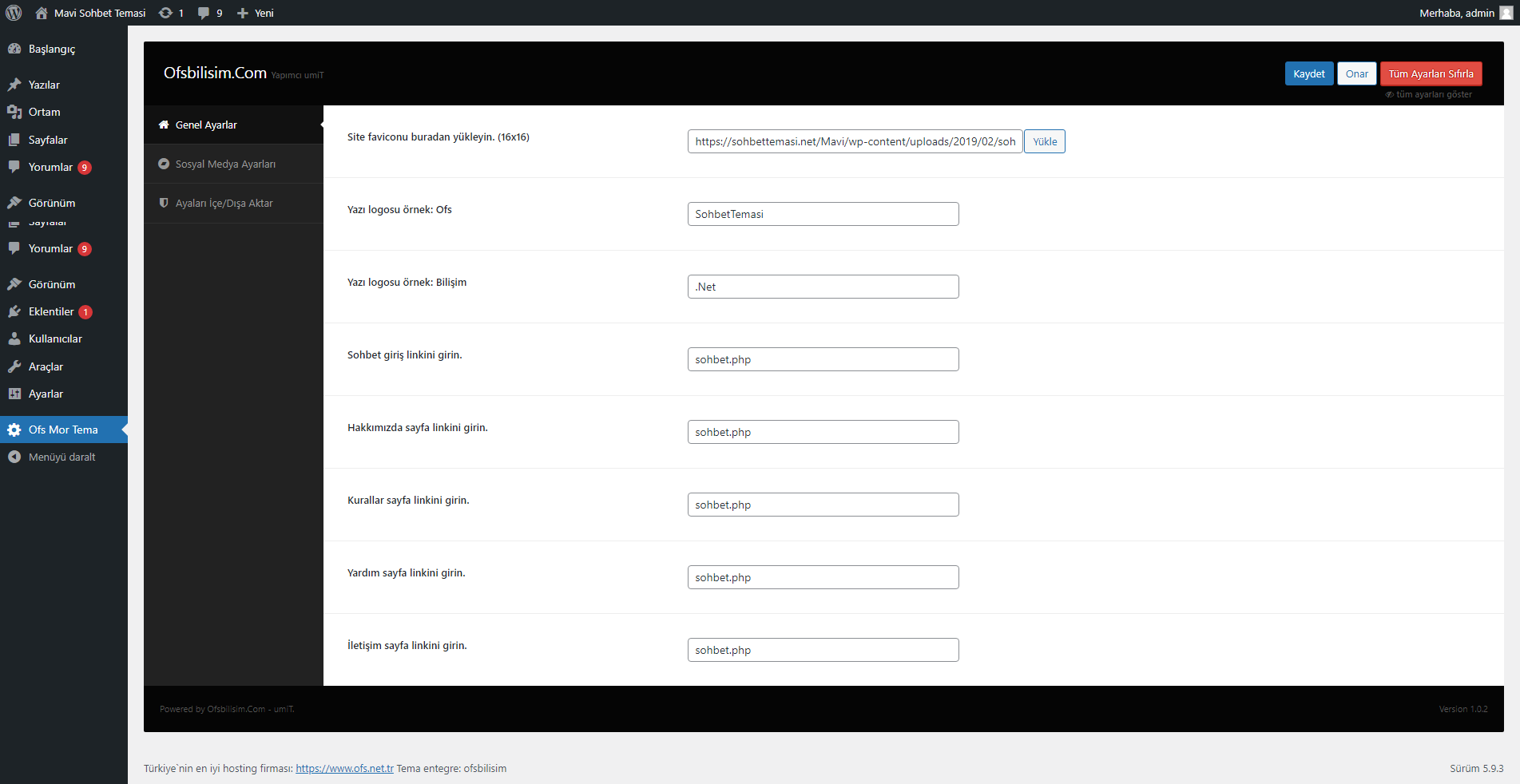The width and height of the screenshot is (1520, 784).
Task: Click the Ayaları İçe/Dışa Aktar shield icon
Action: [164, 203]
